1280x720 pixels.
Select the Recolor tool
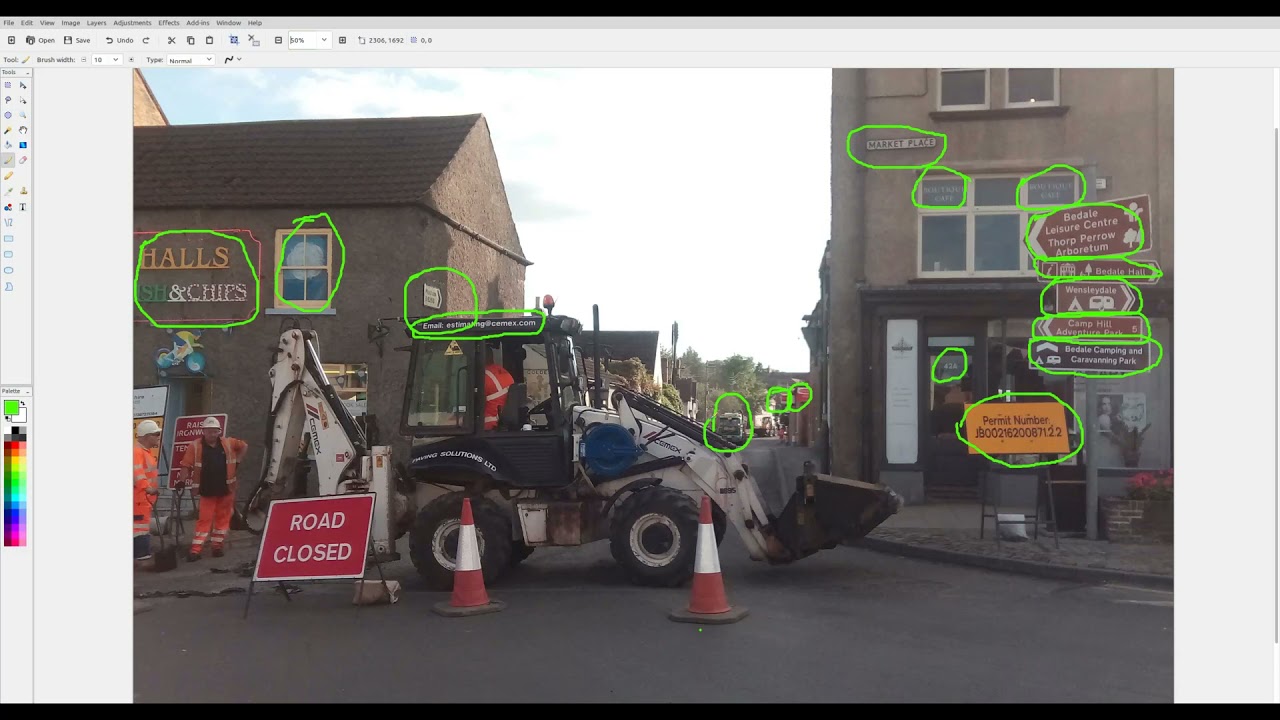8,207
